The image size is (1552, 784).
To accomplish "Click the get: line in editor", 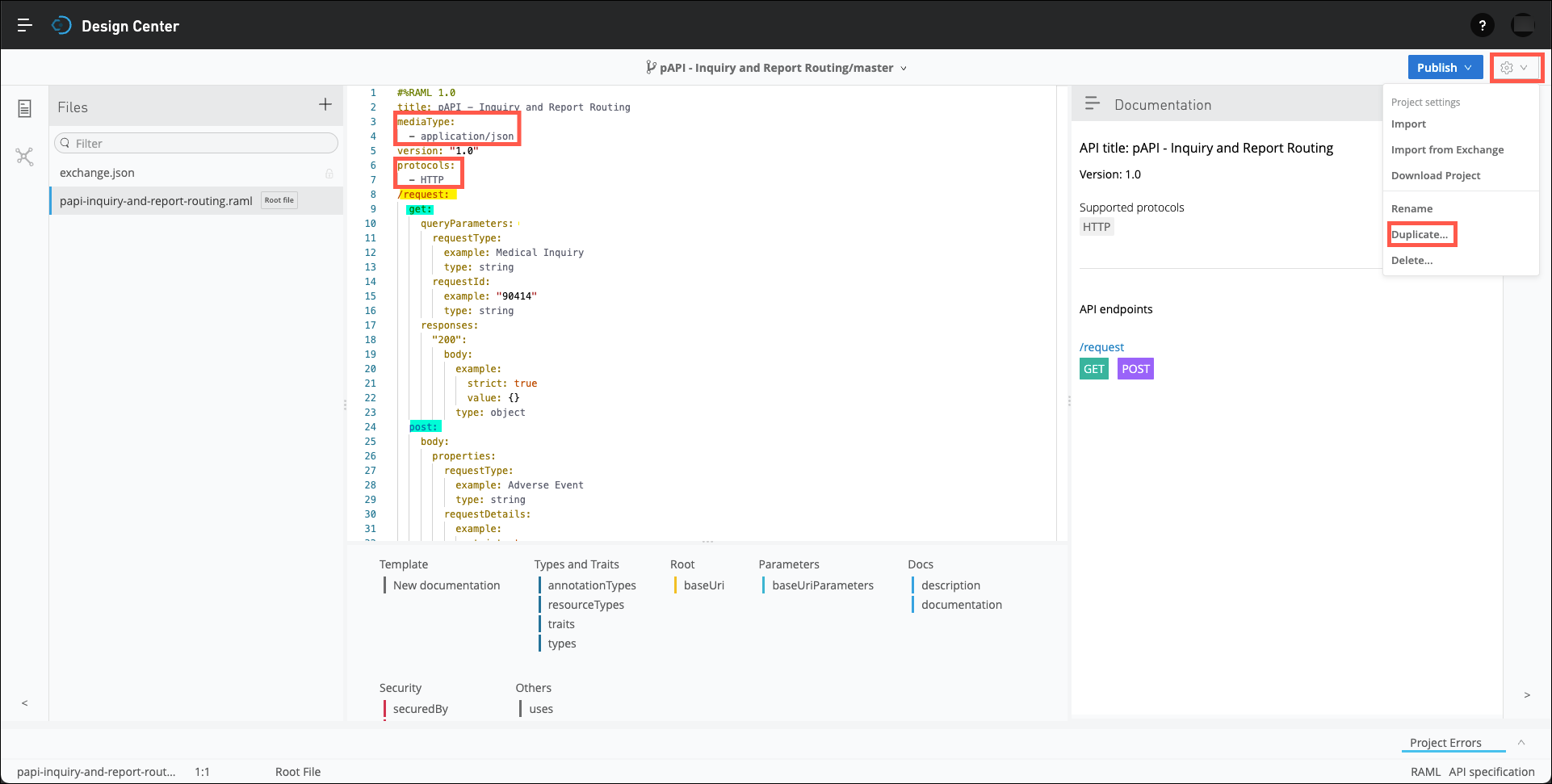I will (x=420, y=209).
